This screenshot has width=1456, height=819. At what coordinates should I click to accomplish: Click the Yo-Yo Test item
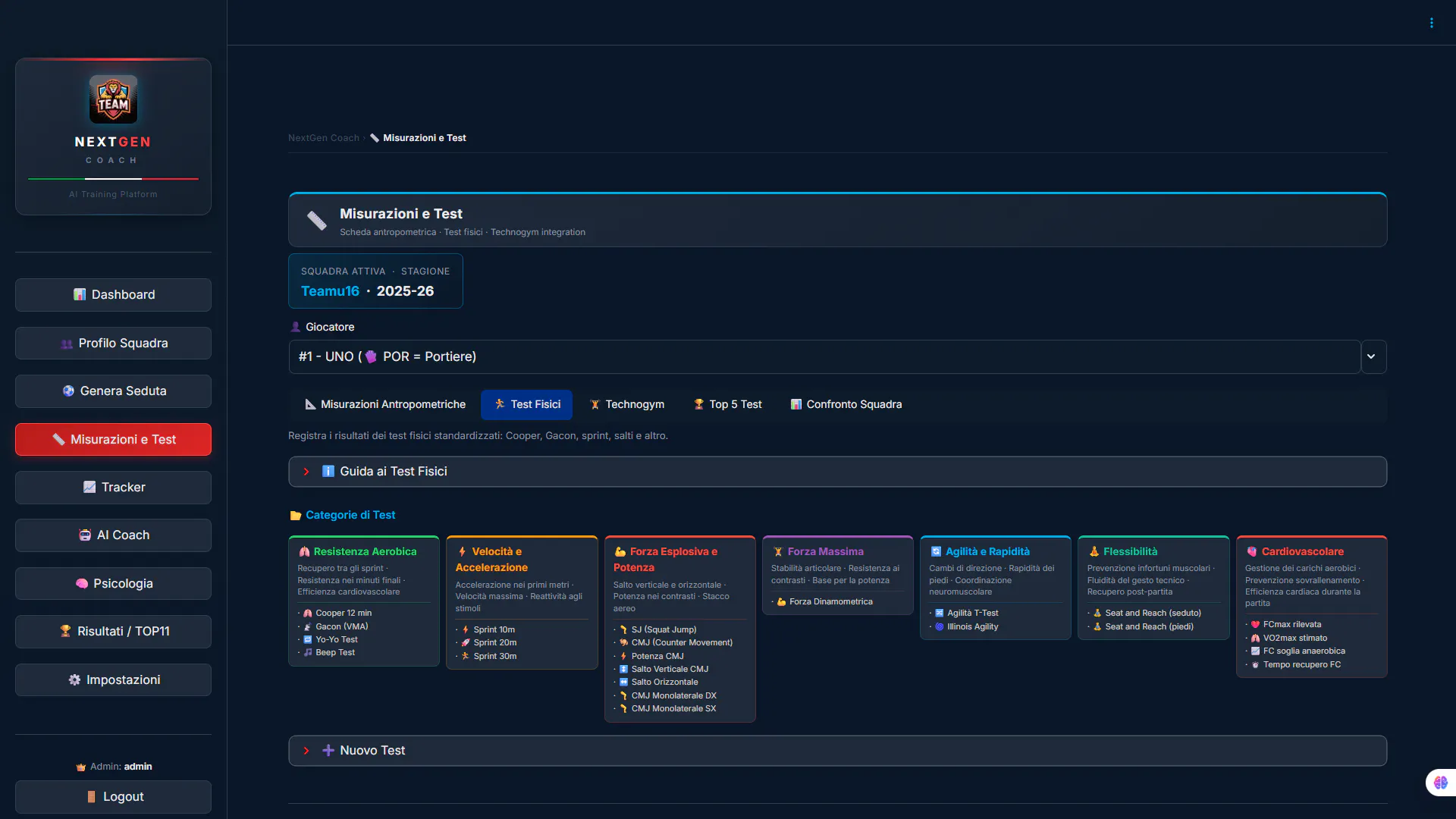click(330, 640)
